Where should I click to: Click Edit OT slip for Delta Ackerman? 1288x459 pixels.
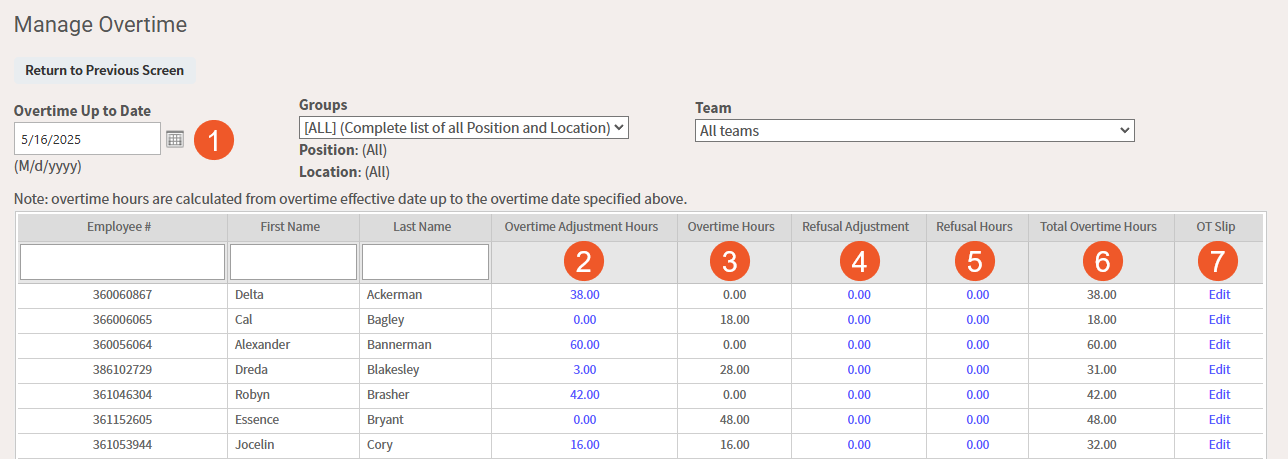coord(1219,295)
